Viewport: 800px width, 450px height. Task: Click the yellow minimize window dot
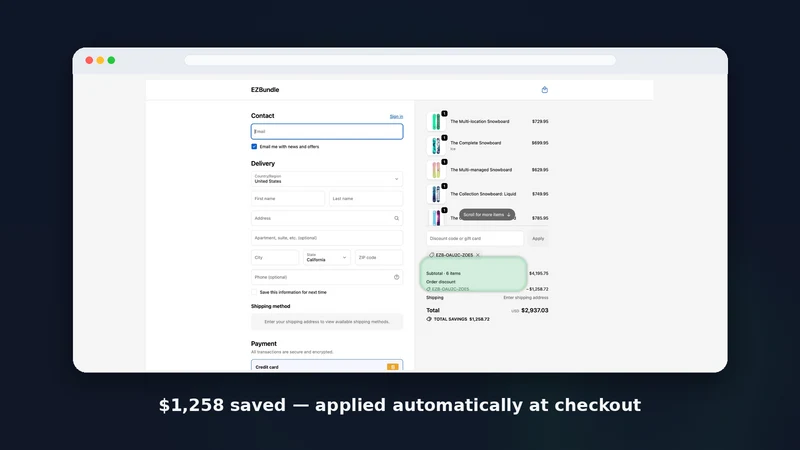pos(101,60)
